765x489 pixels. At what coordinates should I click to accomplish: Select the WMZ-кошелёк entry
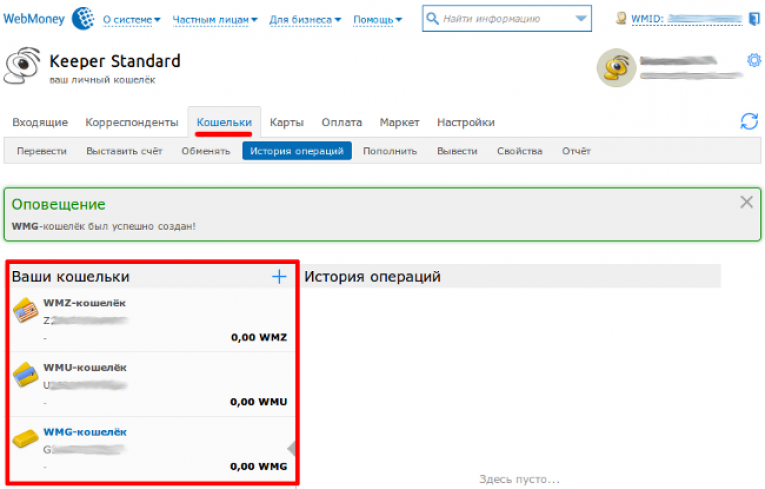84,303
